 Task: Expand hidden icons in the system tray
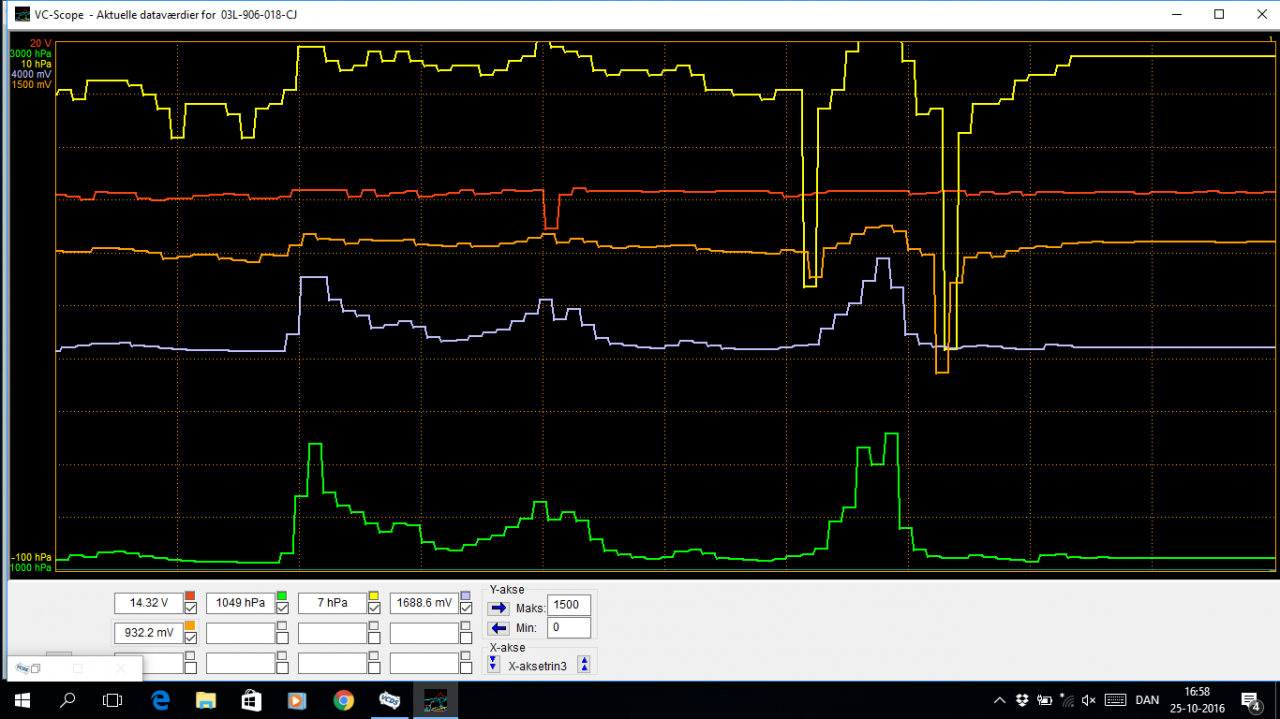pyautogui.click(x=999, y=700)
